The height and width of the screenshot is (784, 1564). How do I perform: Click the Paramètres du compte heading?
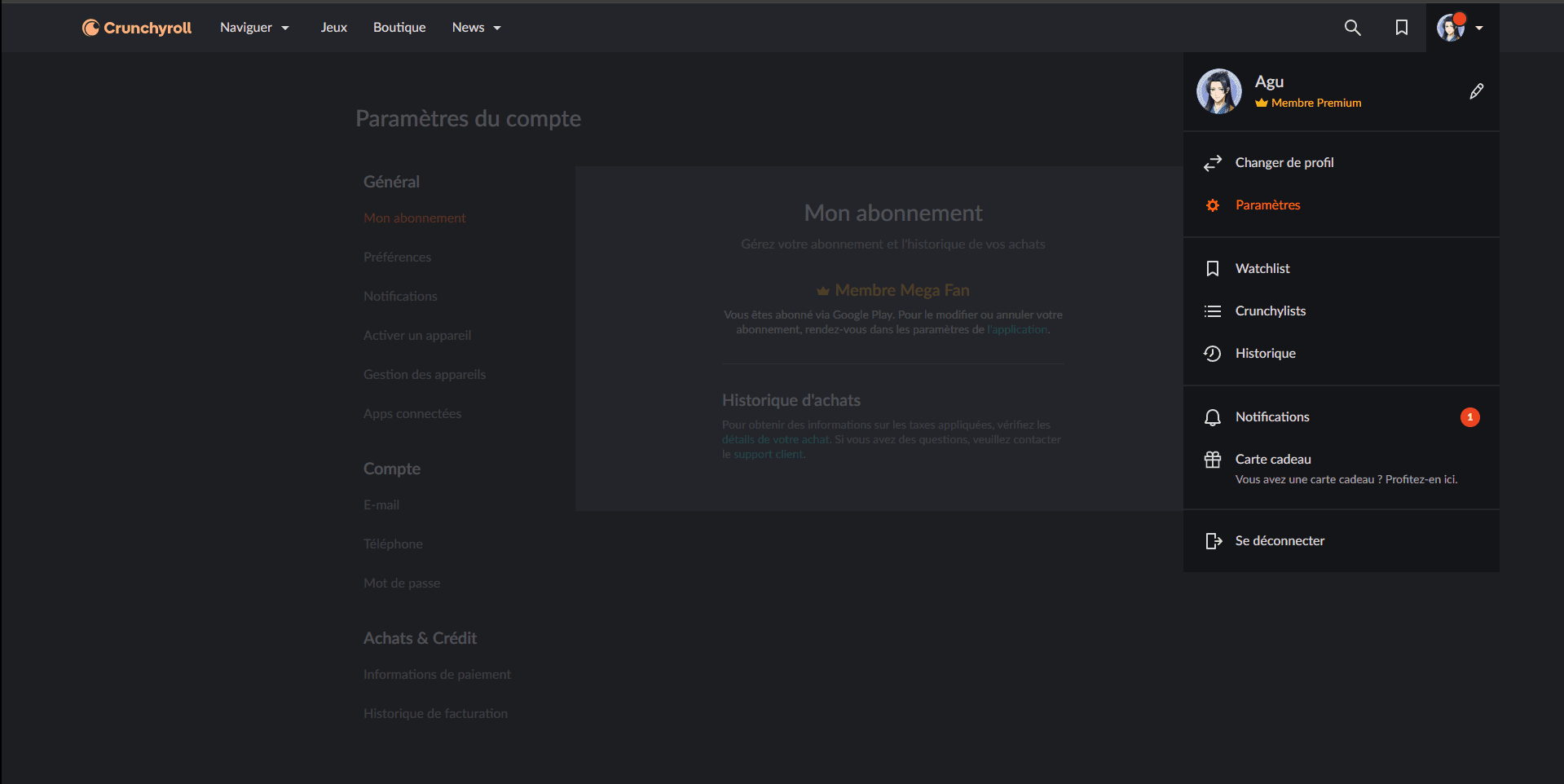click(x=469, y=119)
